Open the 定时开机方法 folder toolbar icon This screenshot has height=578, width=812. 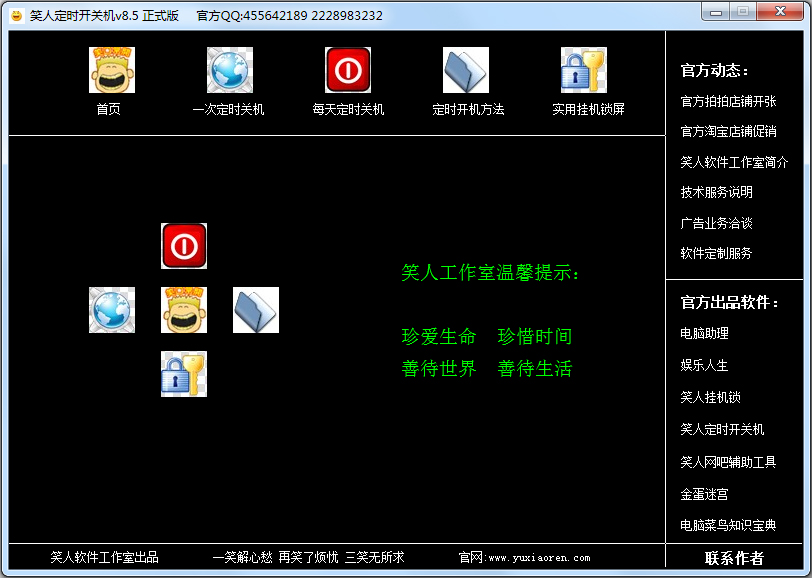(466, 70)
